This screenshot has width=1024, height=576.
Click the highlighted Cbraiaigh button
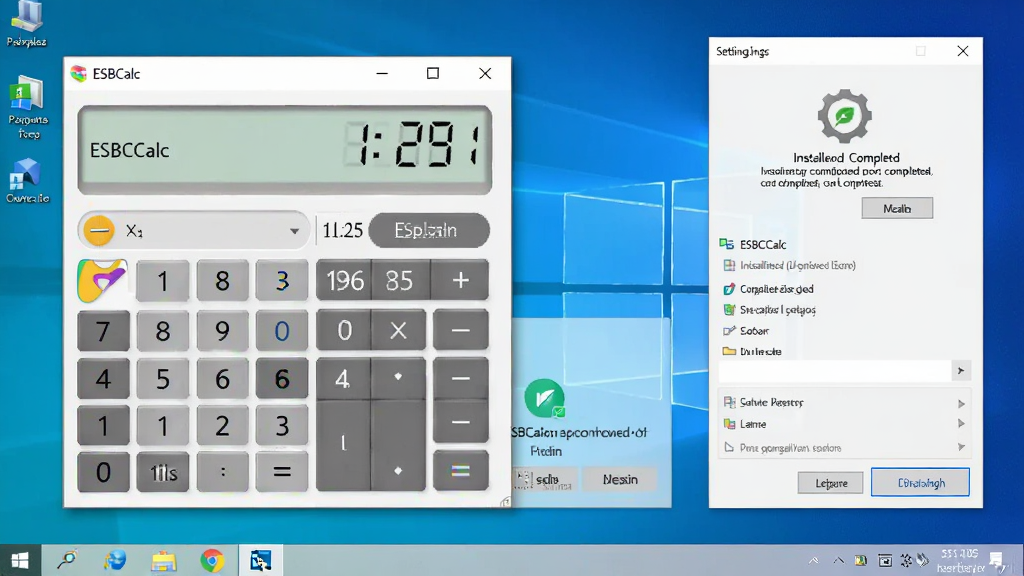(x=920, y=483)
